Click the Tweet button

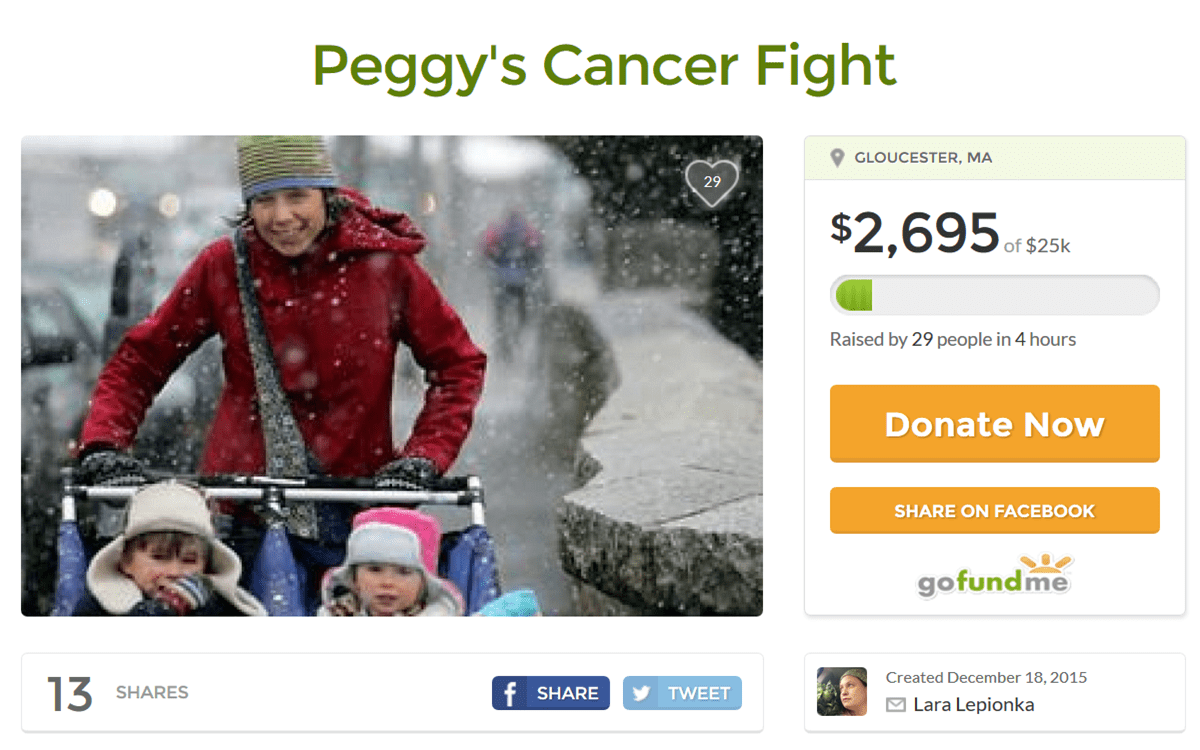pos(683,693)
